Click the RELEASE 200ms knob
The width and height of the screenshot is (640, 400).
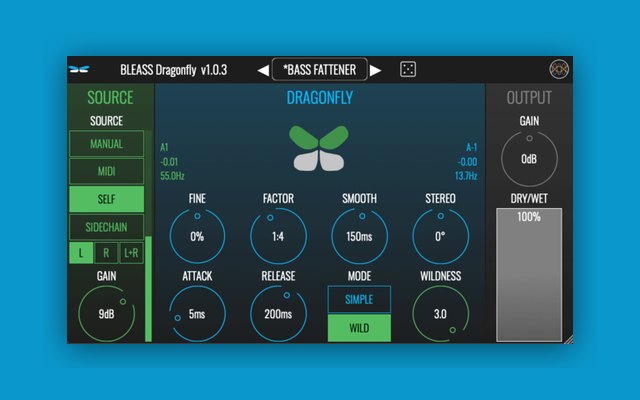278,313
